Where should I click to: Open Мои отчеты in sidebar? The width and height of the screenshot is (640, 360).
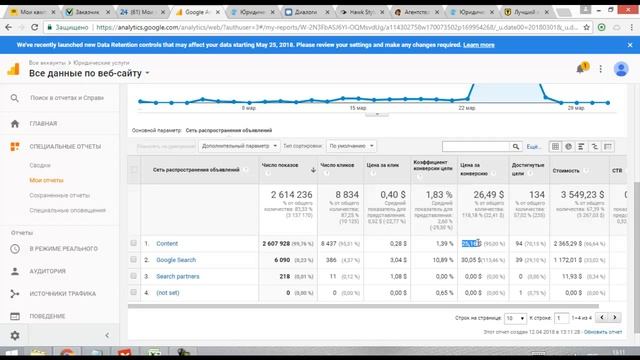click(x=47, y=180)
